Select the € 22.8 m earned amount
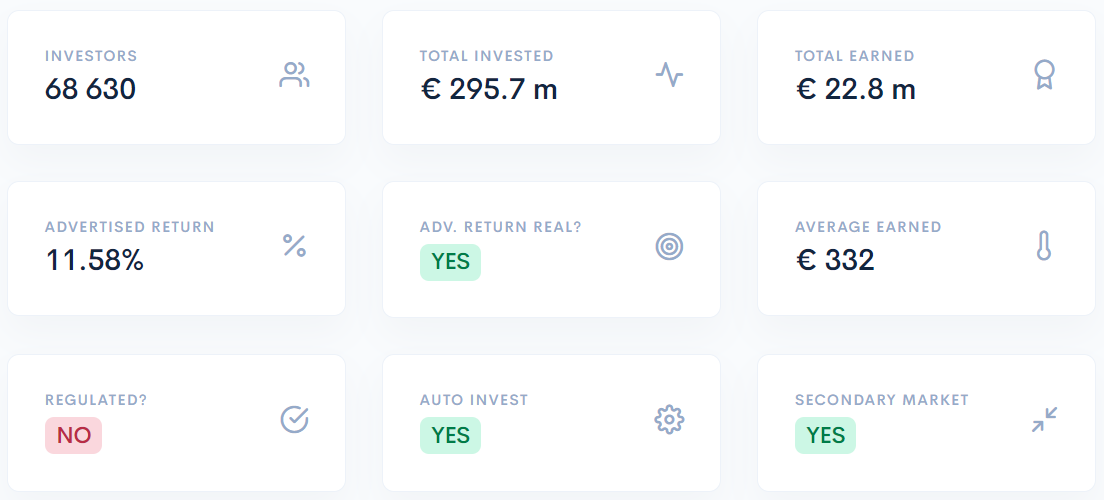This screenshot has width=1104, height=500. (x=855, y=89)
